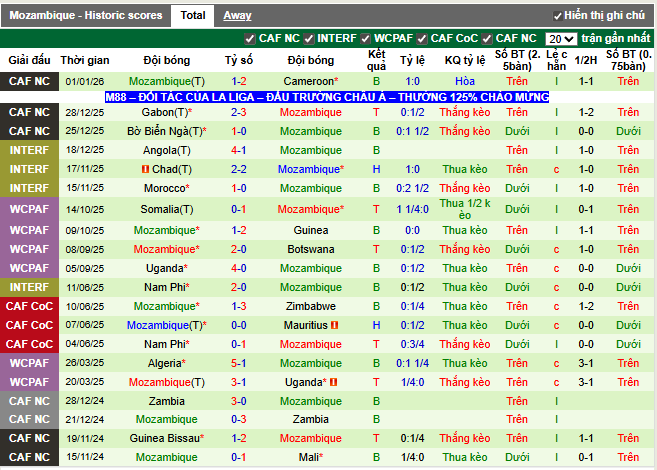Click 'Bờ Biển Ngà(T)' team name
Image resolution: width=657 pixels, height=470 pixels.
(x=167, y=131)
